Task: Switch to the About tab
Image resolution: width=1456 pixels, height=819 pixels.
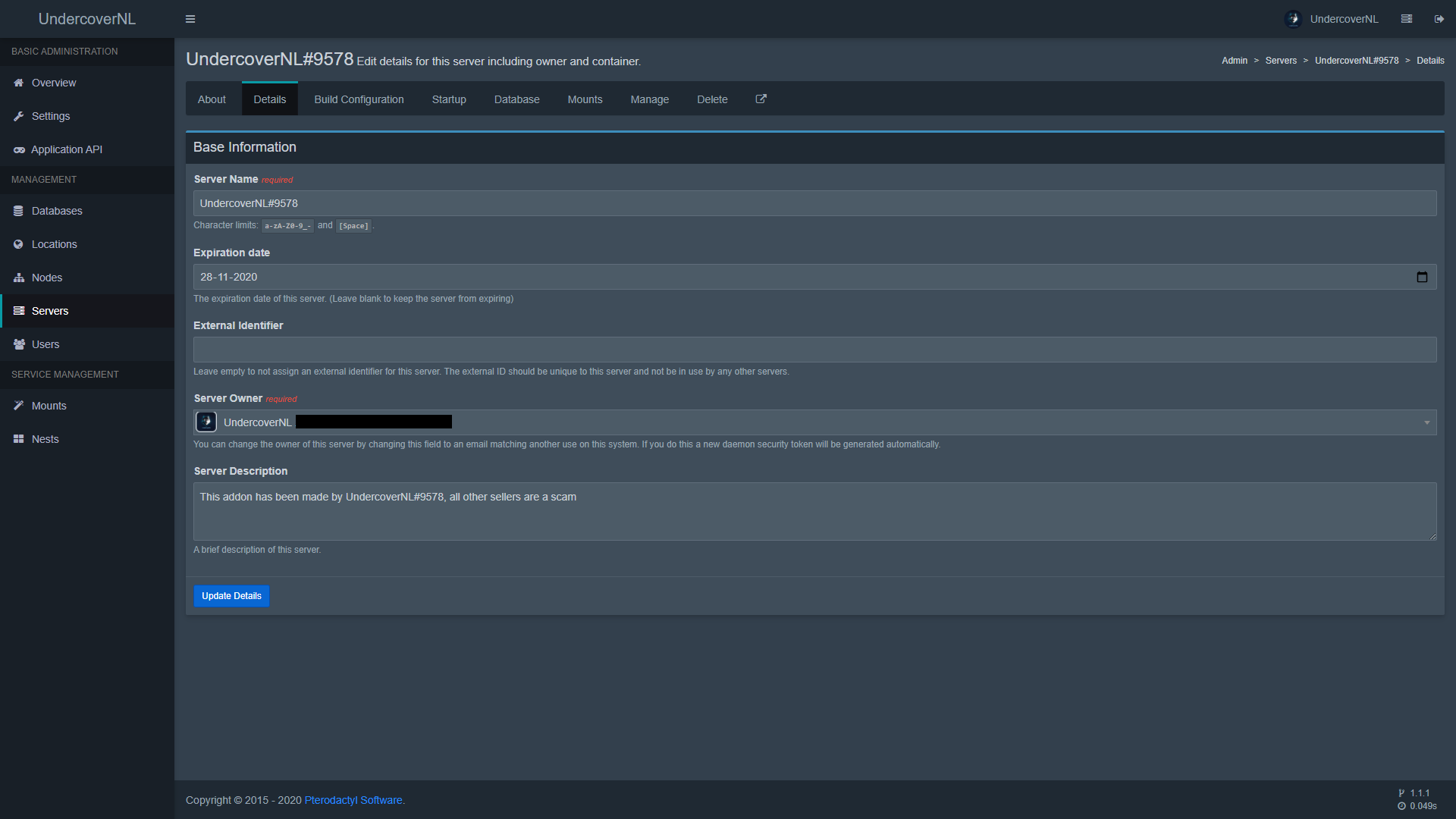Action: [x=212, y=99]
